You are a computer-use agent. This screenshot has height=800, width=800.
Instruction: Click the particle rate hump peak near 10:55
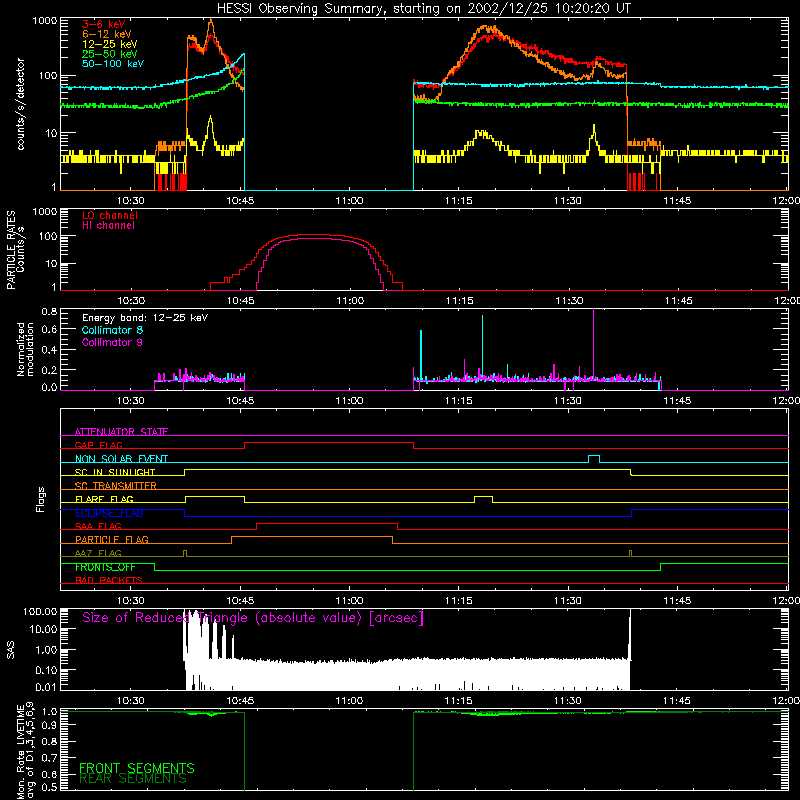[313, 235]
